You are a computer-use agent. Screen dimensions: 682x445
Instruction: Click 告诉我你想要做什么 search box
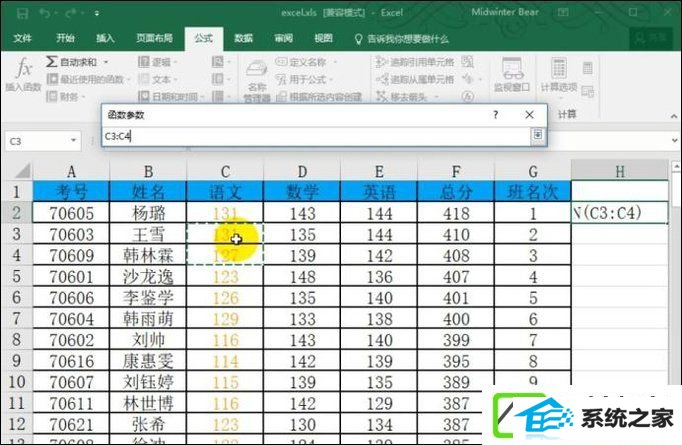(x=402, y=39)
